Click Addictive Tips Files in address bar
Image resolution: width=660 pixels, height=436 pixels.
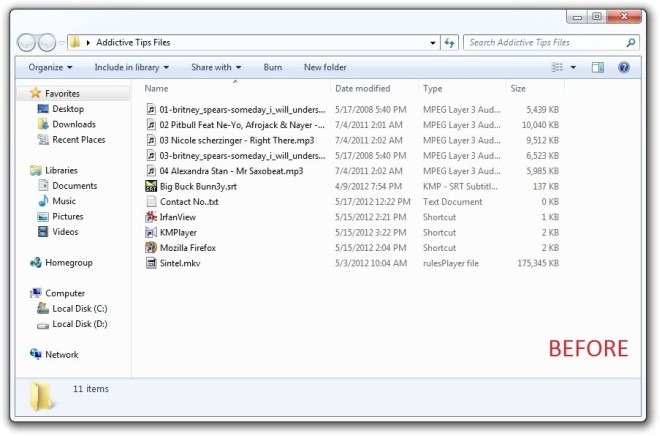pos(133,43)
